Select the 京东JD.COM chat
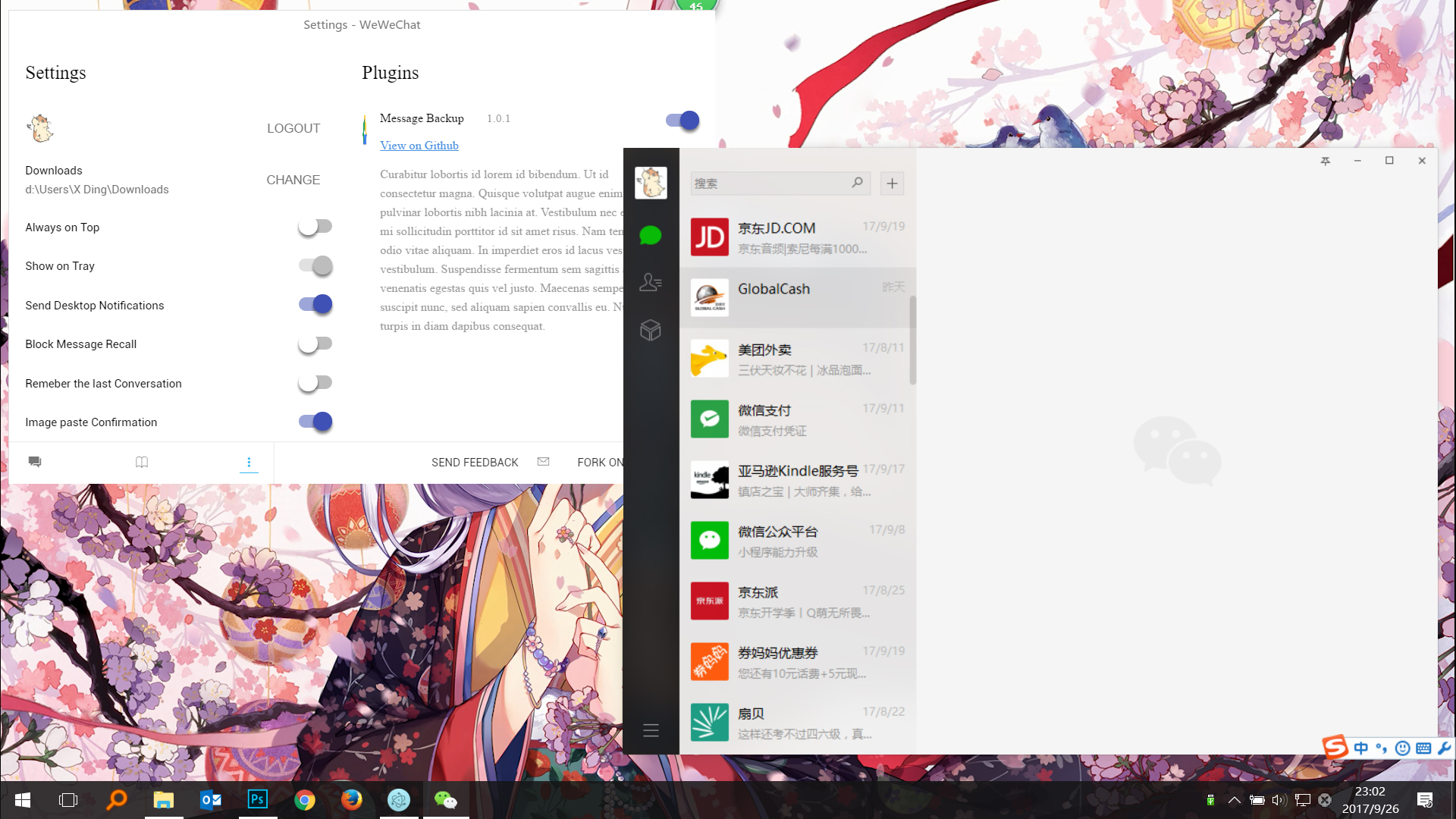This screenshot has height=819, width=1456. point(796,237)
